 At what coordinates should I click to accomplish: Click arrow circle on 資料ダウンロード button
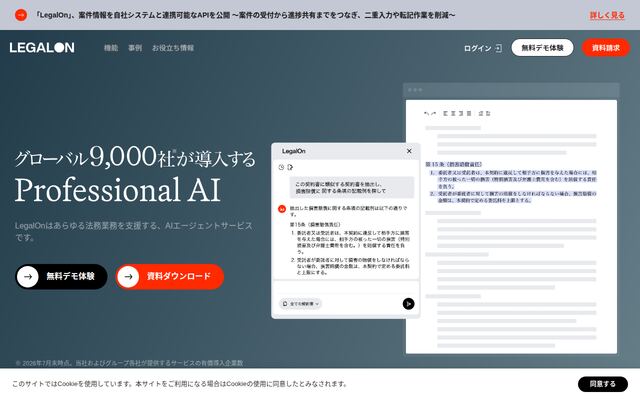128,276
